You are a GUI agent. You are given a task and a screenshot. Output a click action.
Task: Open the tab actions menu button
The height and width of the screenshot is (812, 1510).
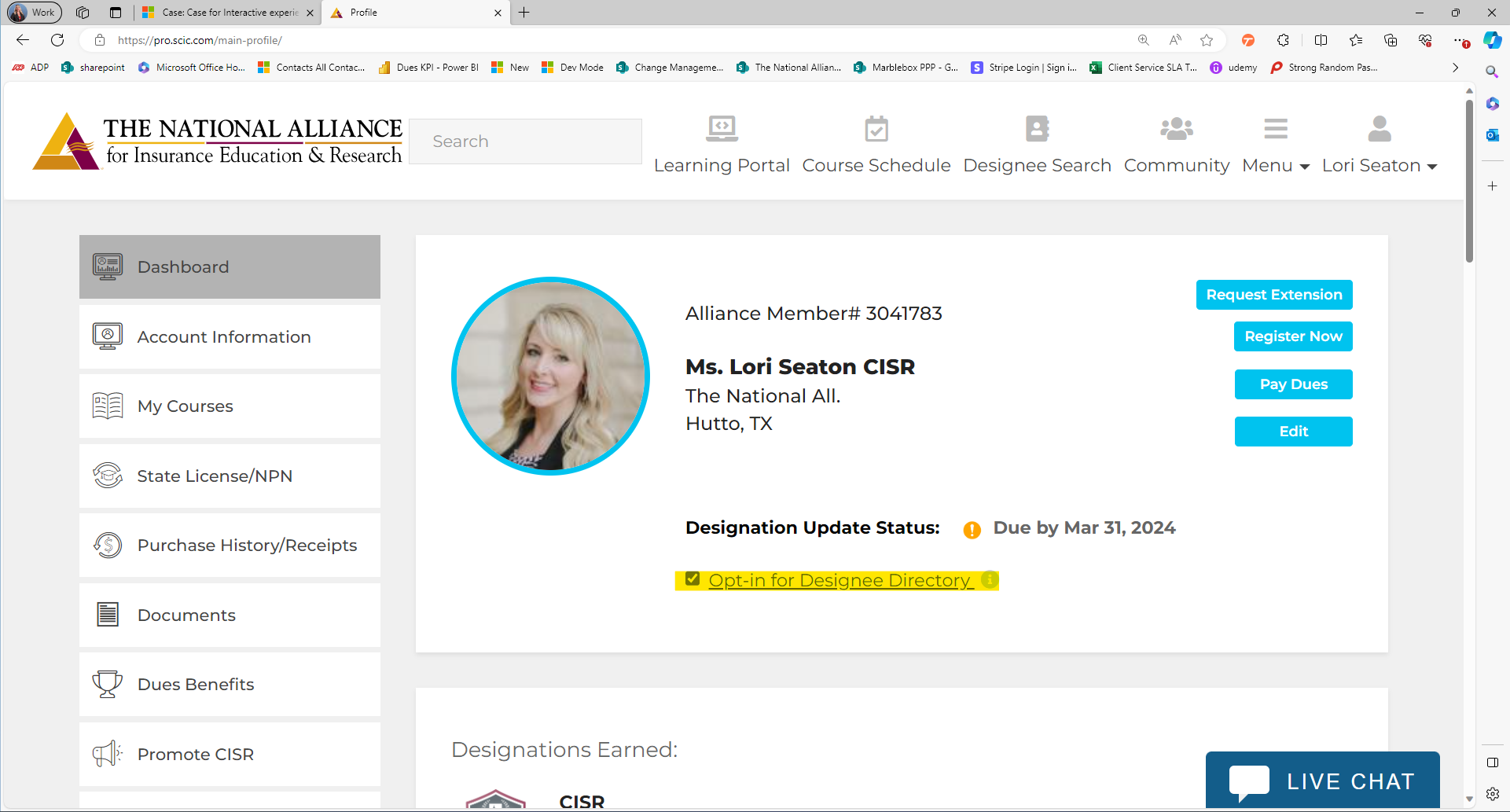(116, 12)
